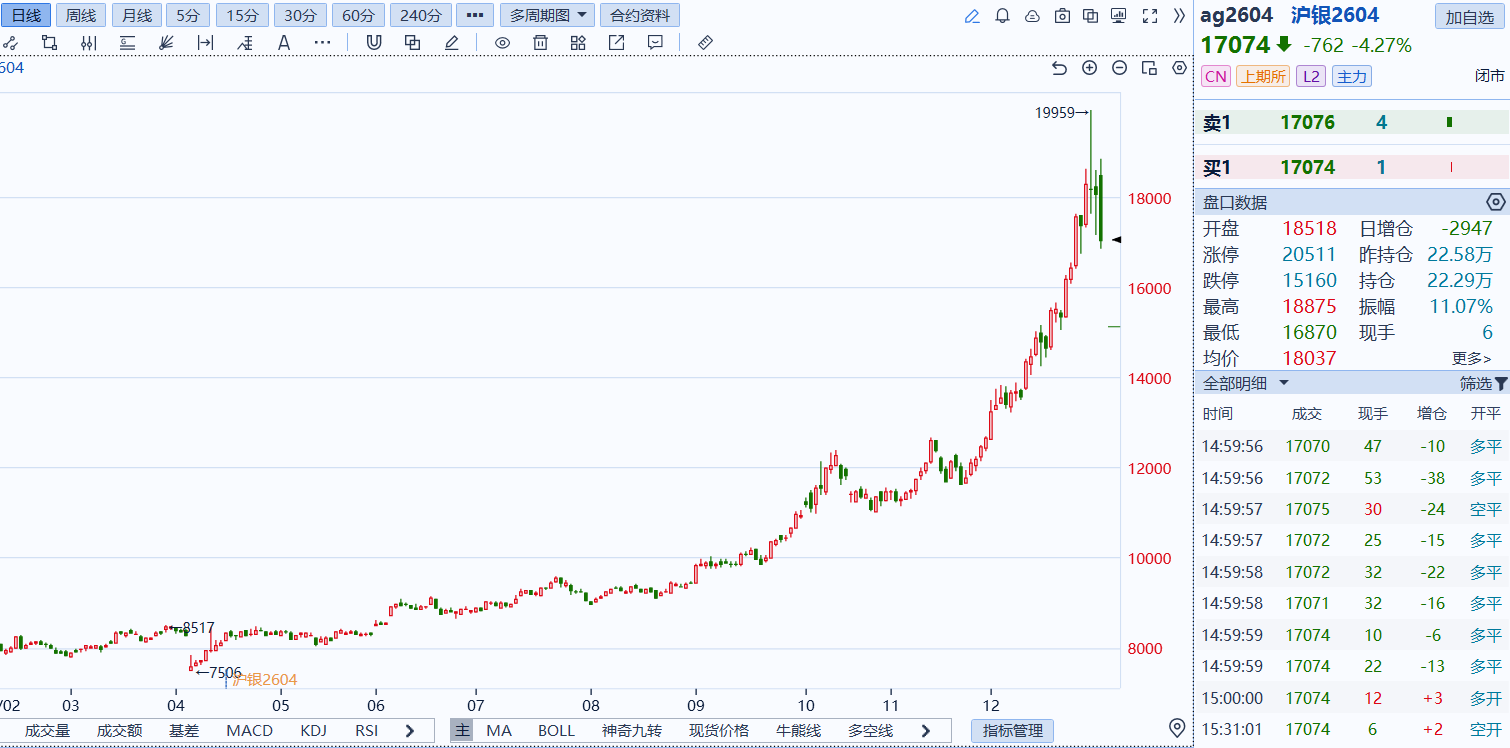Viewport: 1510px width, 748px height.
Task: Zoom out chart with minus icon
Action: click(1120, 68)
